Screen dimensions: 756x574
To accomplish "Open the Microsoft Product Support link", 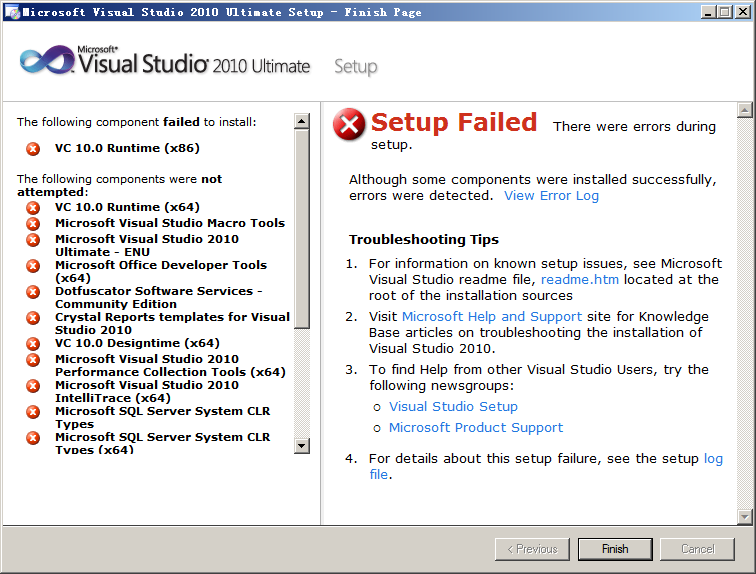I will point(476,427).
